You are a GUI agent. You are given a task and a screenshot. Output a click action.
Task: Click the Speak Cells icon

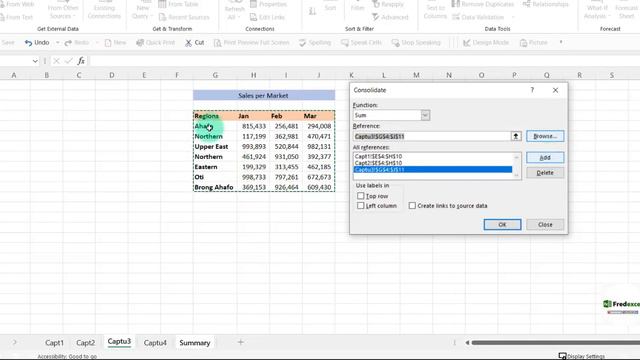(345, 42)
